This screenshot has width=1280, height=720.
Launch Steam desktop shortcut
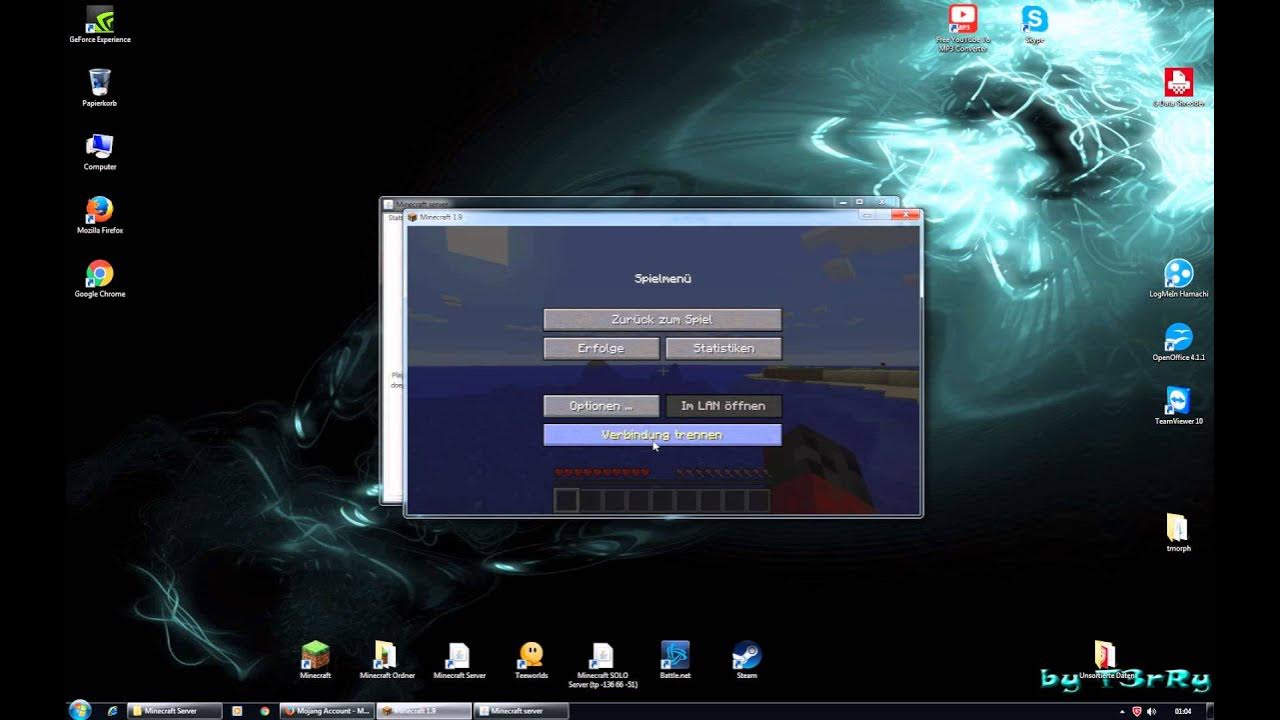tap(747, 660)
